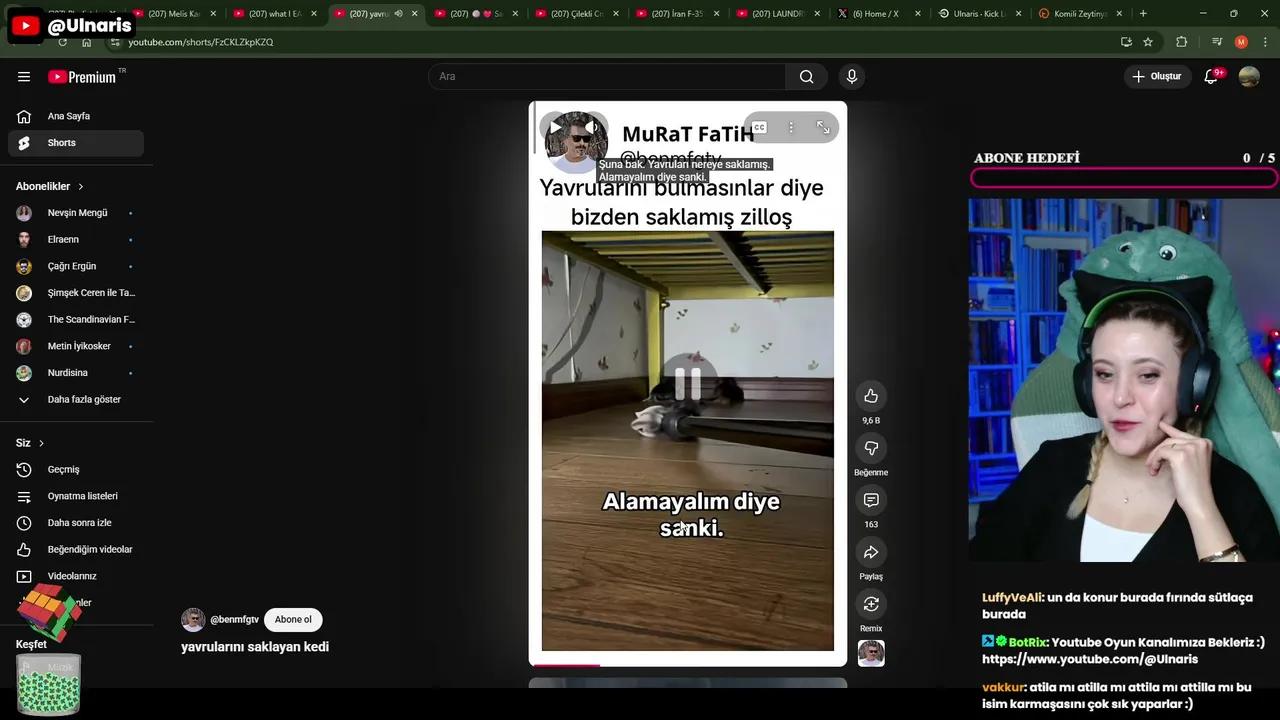The image size is (1280, 720).
Task: Reload the page in browser toolbar
Action: point(63,42)
